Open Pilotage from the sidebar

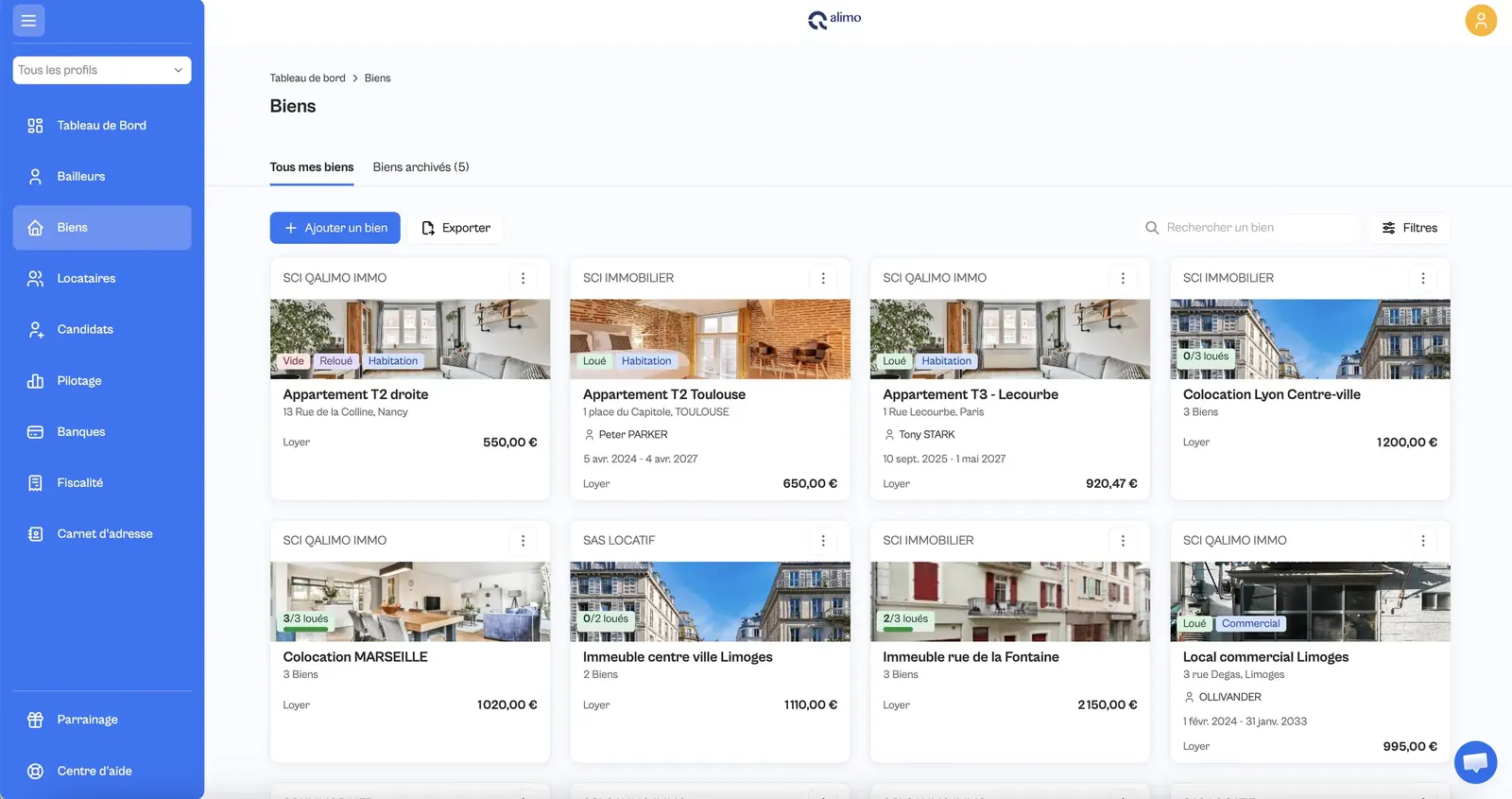click(x=102, y=381)
